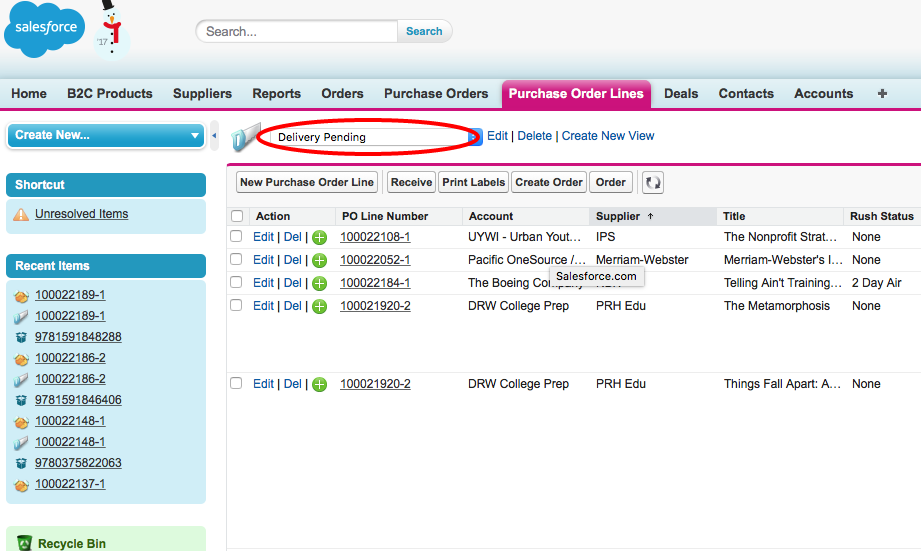Screen dimensions: 921x551
Task: Click in the Search input field
Action: pyautogui.click(x=297, y=31)
